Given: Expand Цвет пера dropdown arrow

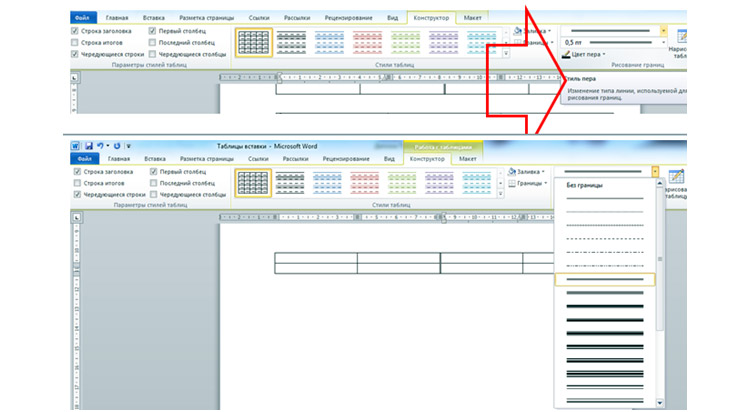Looking at the screenshot, I should pos(604,54).
